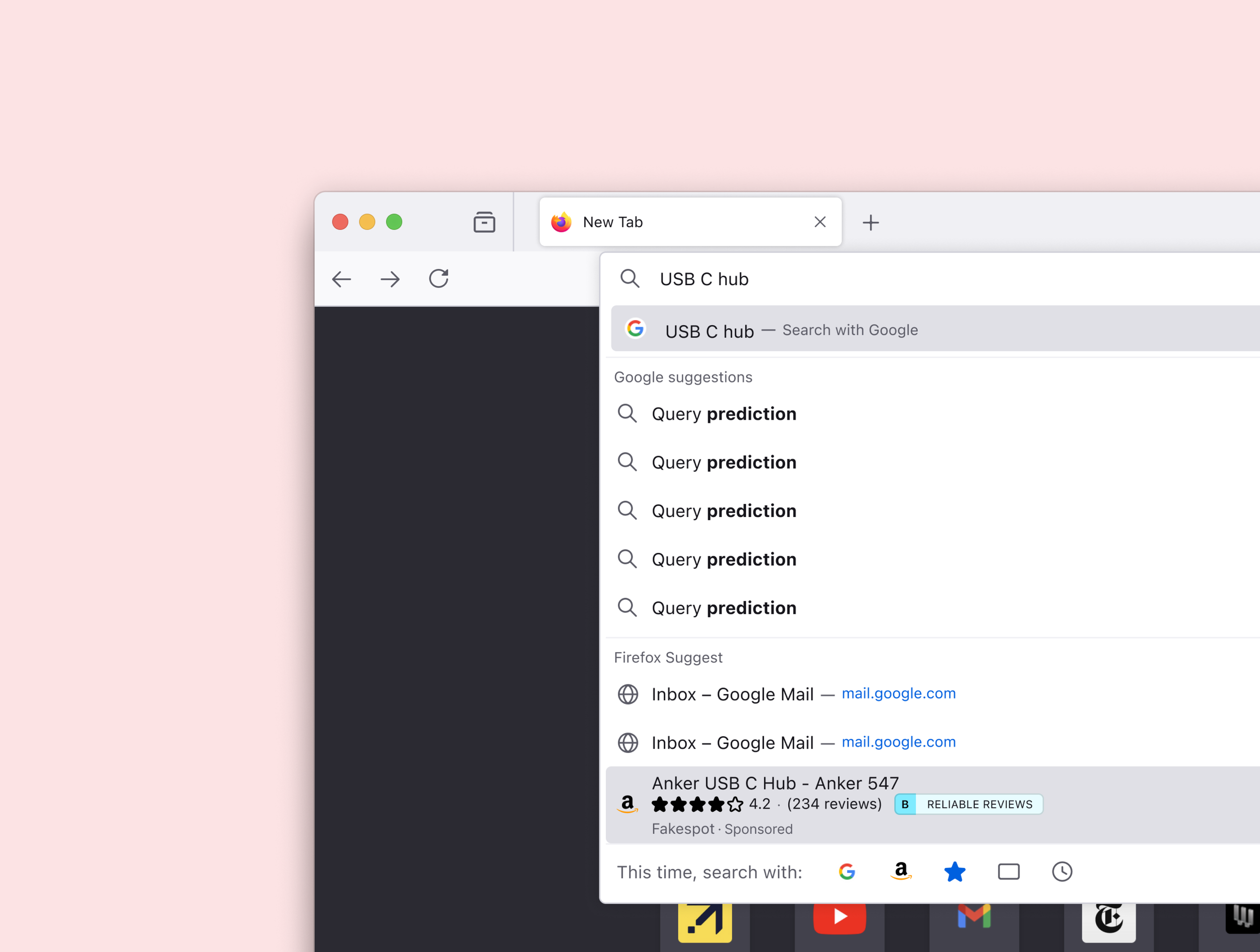This screenshot has width=1260, height=952.
Task: Search bookmarks using star icon
Action: point(954,871)
